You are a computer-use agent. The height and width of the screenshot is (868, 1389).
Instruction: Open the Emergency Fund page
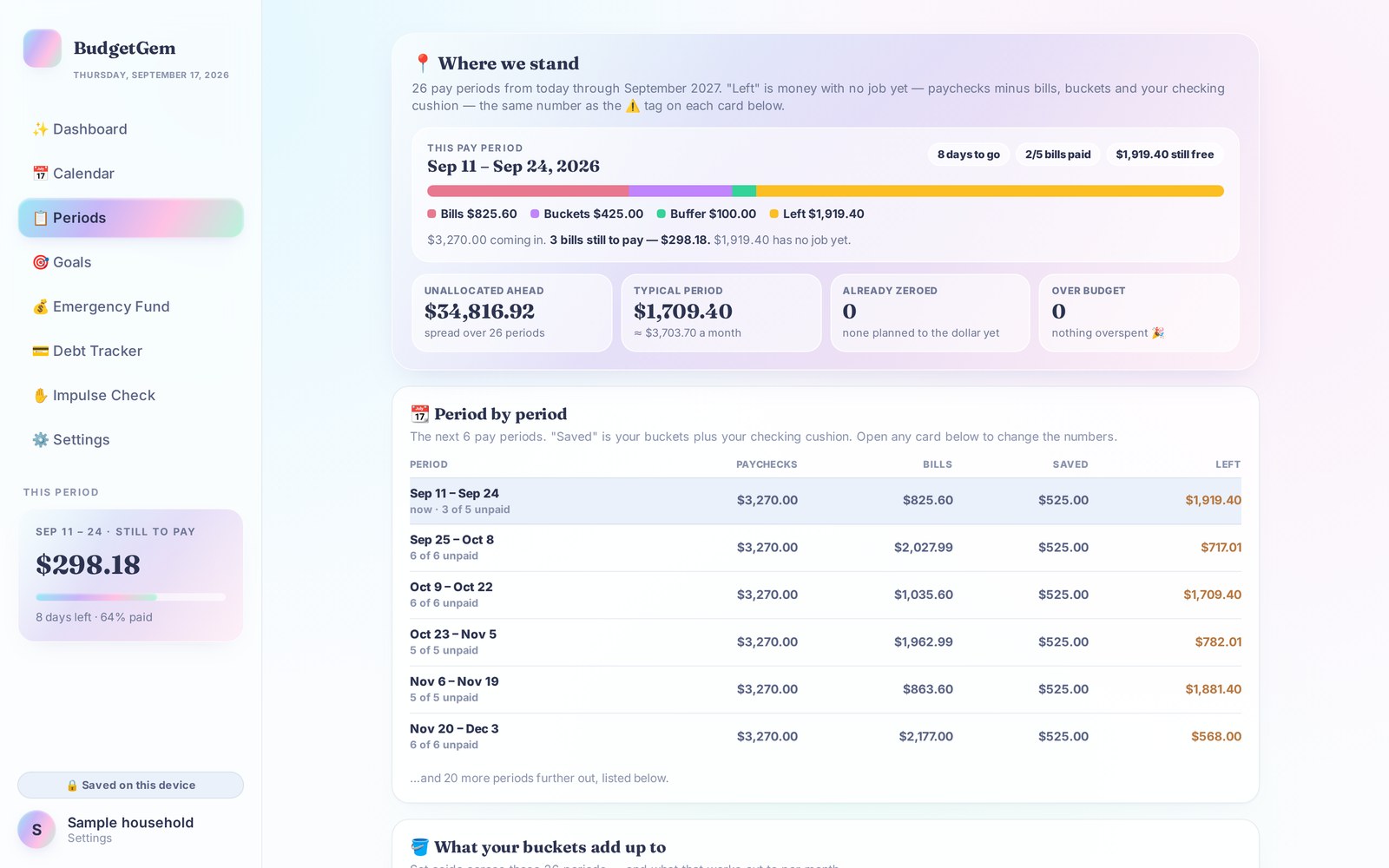130,306
